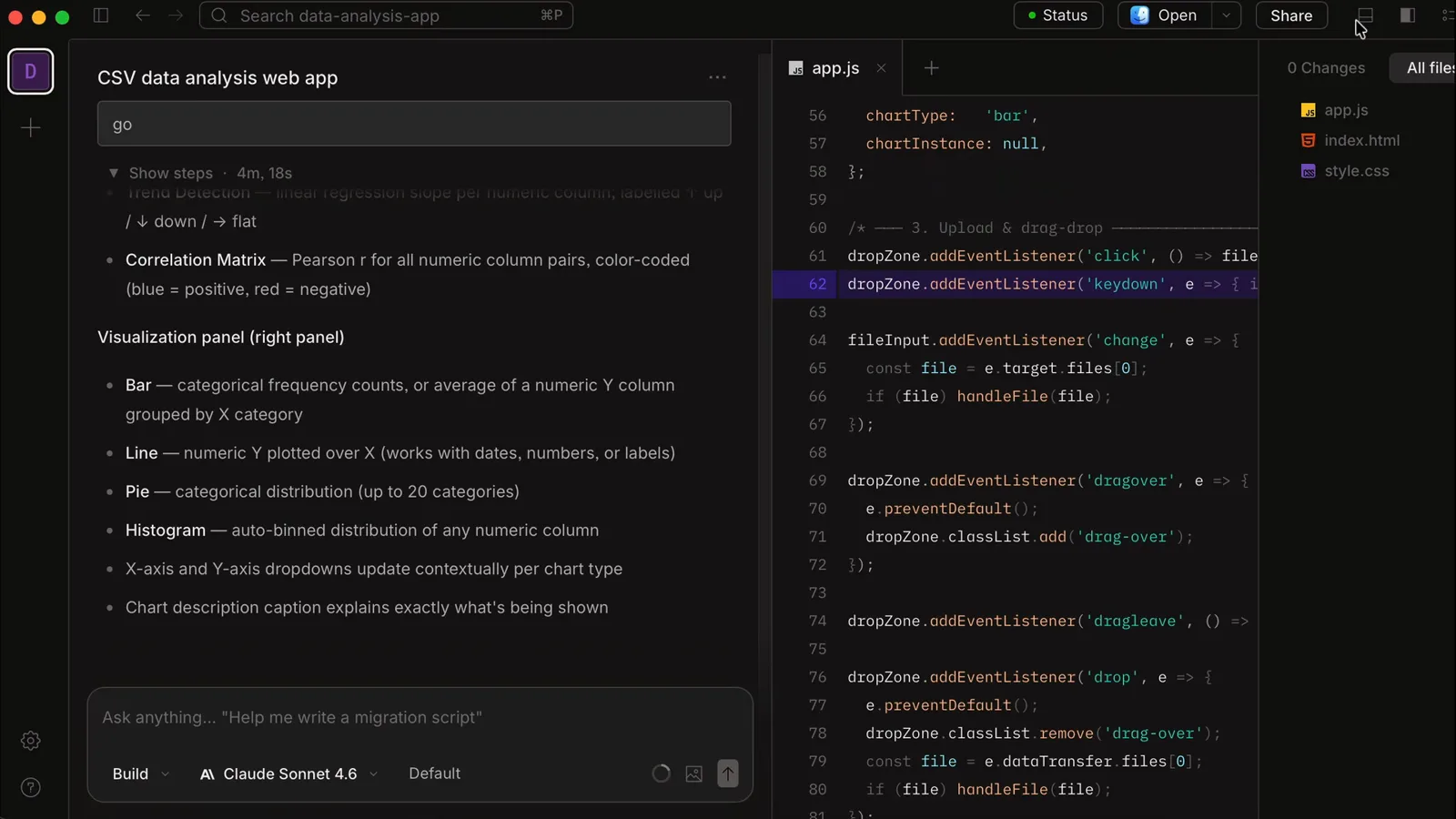The image size is (1456, 819).
Task: Attach an image with picture icon
Action: (x=694, y=773)
